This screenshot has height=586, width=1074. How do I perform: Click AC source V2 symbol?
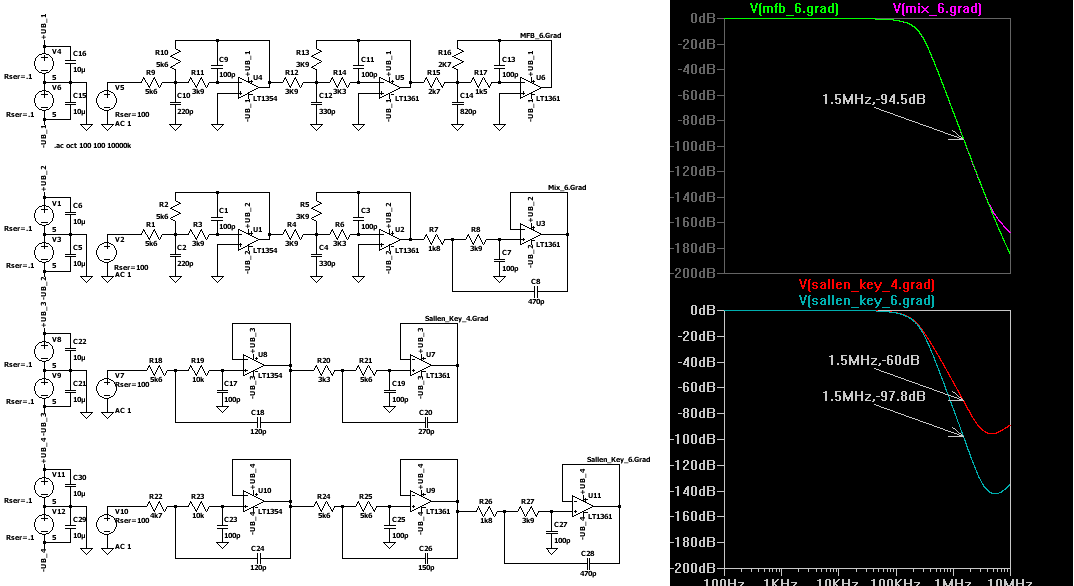106,253
